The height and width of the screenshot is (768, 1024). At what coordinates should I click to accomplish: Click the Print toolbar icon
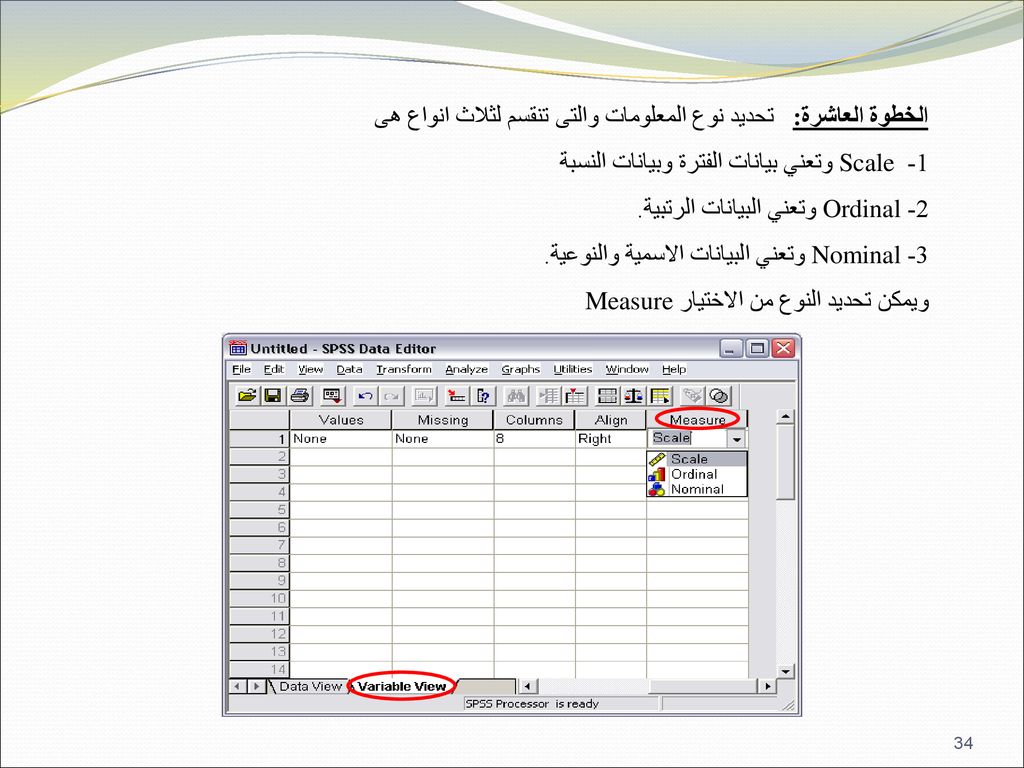[x=300, y=396]
